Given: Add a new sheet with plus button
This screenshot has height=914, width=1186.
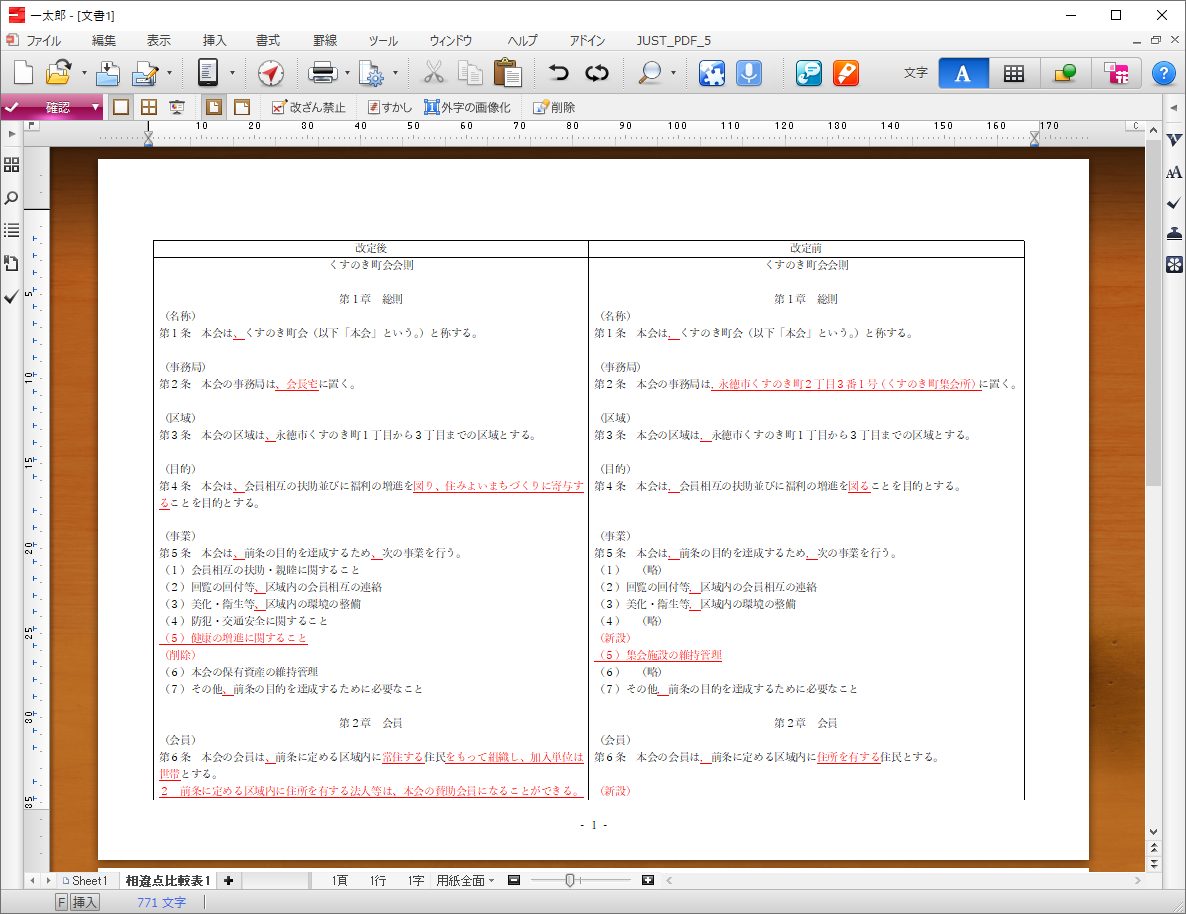Looking at the screenshot, I should point(229,880).
